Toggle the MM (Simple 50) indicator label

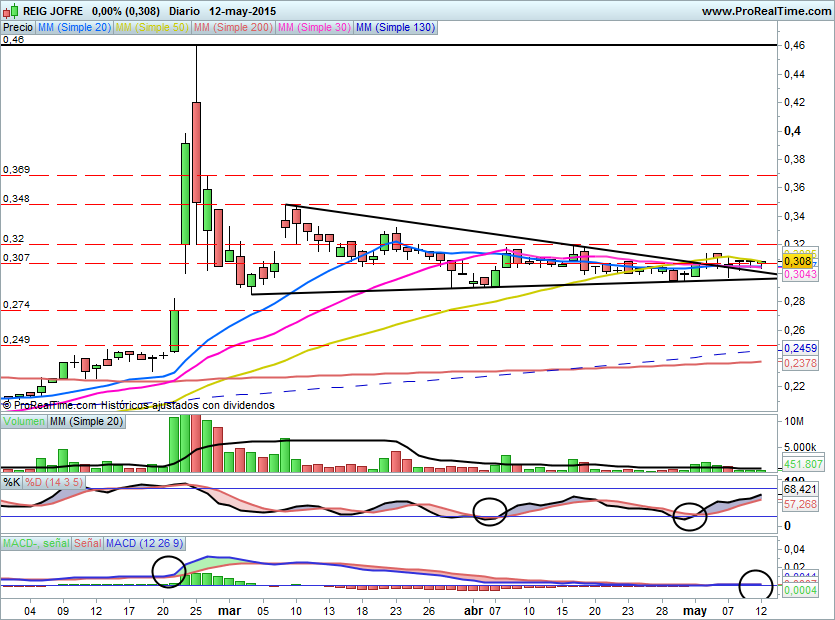[151, 28]
